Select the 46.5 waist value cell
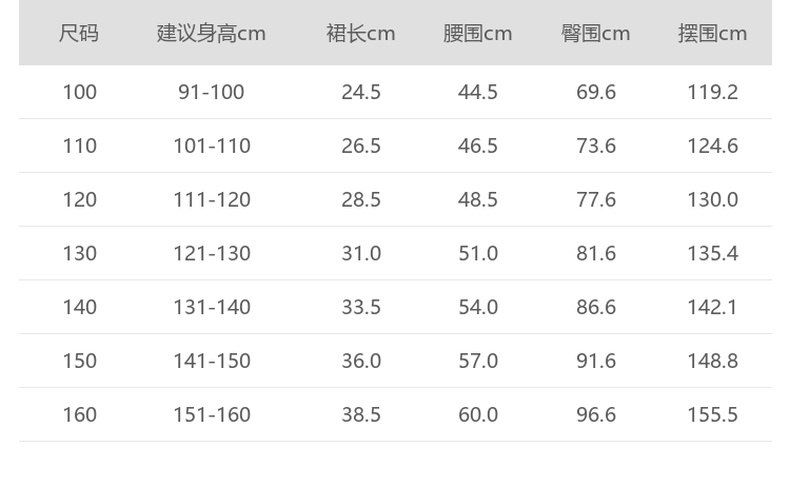This screenshot has height=485, width=790. pos(478,146)
